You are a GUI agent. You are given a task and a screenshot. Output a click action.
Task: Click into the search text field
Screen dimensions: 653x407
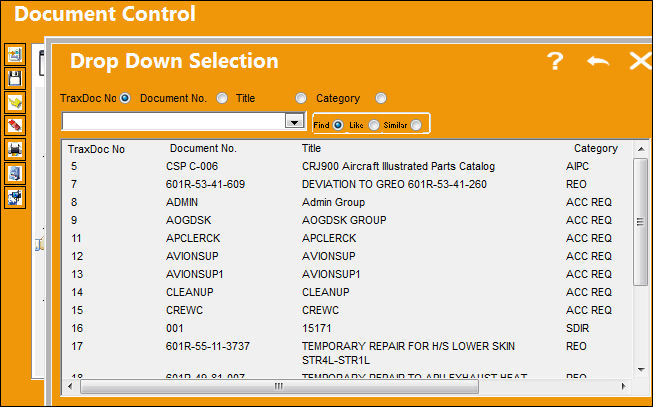point(173,122)
